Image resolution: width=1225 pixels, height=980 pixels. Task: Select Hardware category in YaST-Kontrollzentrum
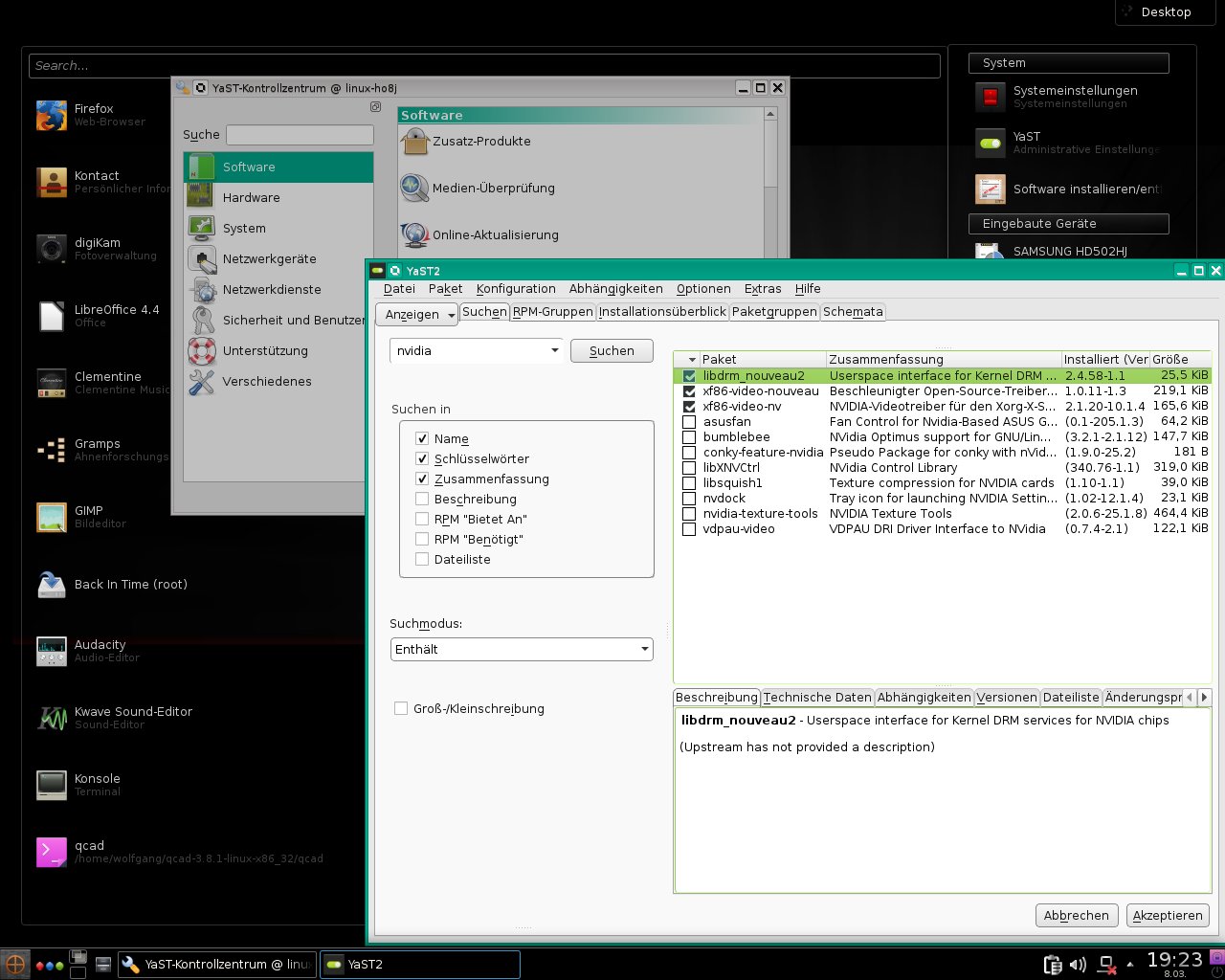tap(278, 197)
